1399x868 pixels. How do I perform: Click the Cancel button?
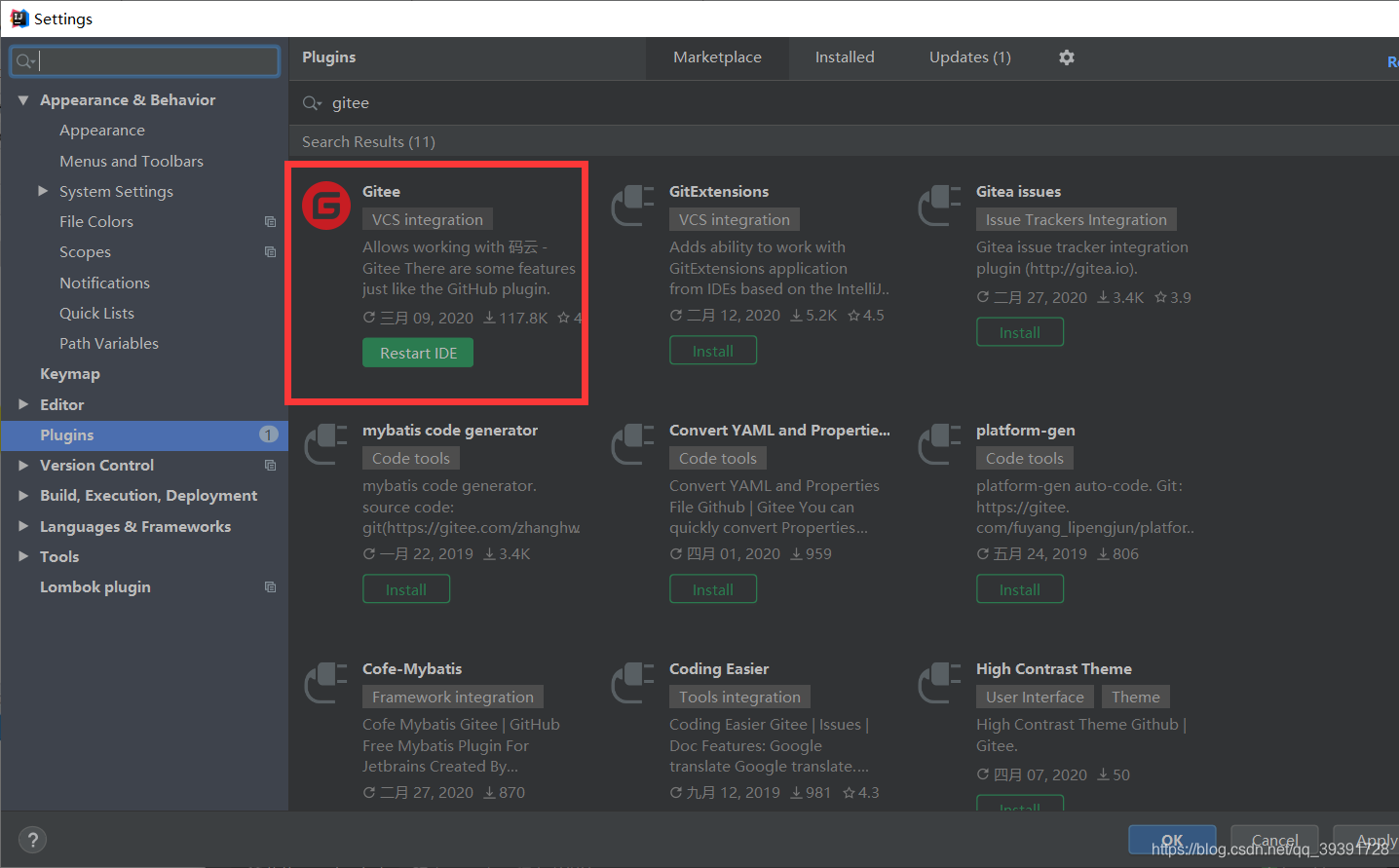coord(1274,840)
